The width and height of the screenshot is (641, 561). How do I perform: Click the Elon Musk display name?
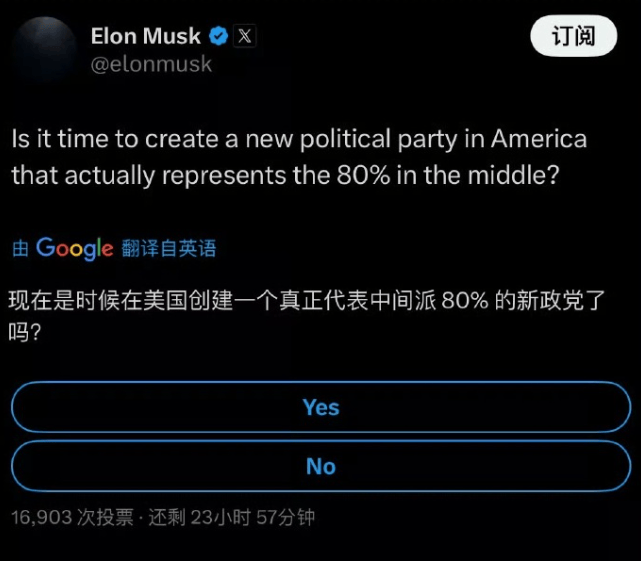point(146,36)
